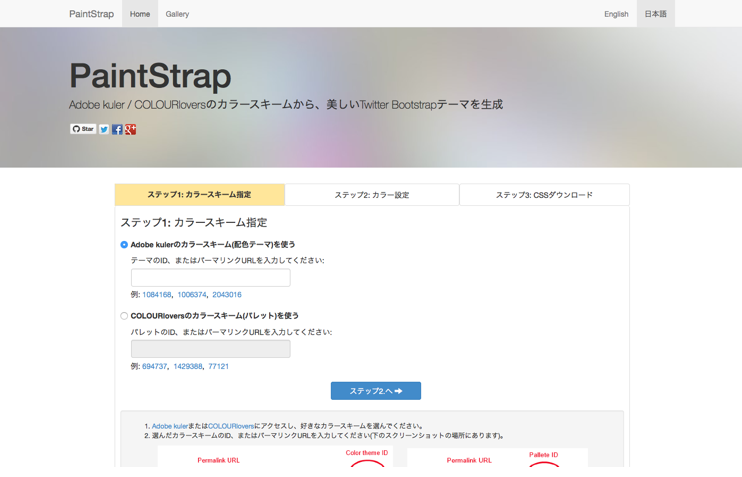Click example palette ID 694737

tap(155, 366)
